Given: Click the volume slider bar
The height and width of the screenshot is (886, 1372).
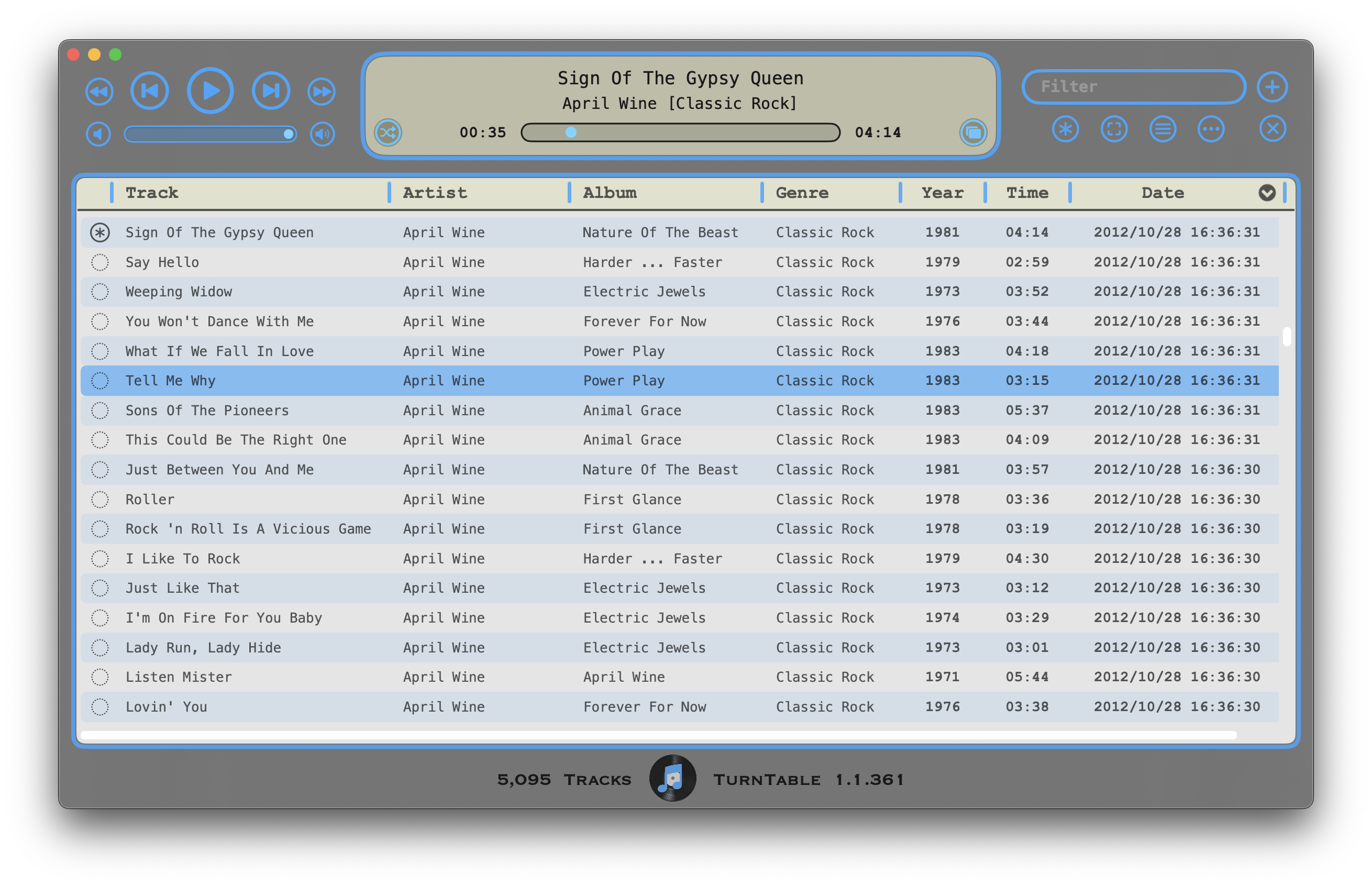Looking at the screenshot, I should [x=210, y=134].
